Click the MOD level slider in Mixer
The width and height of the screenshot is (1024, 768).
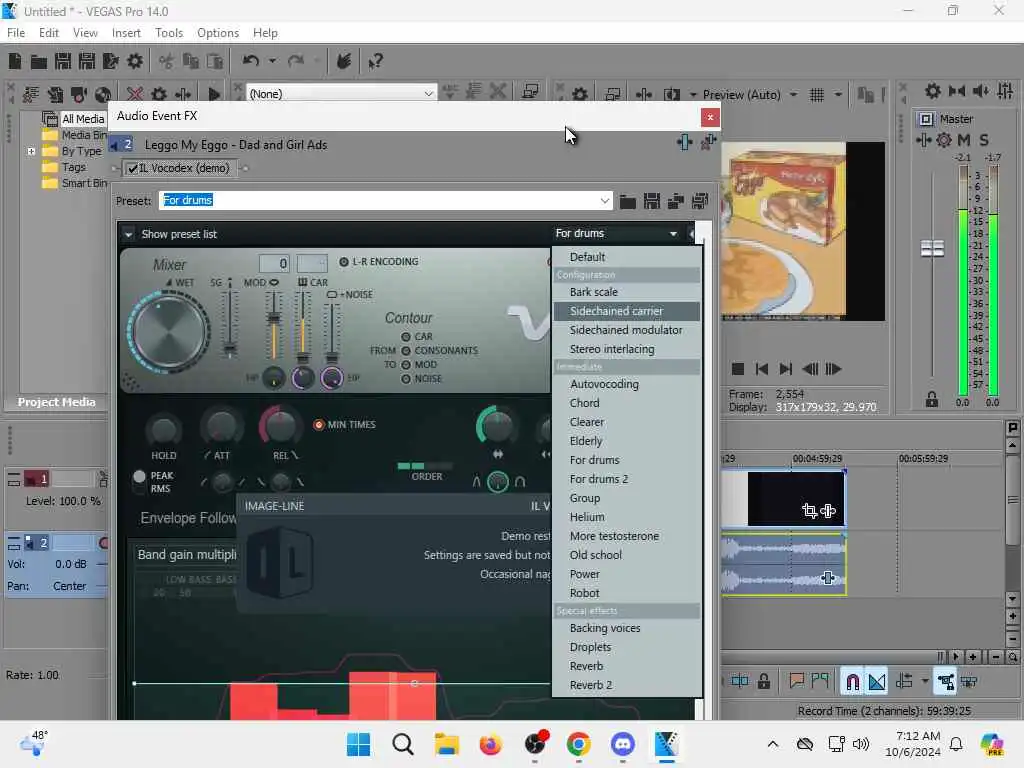click(274, 319)
